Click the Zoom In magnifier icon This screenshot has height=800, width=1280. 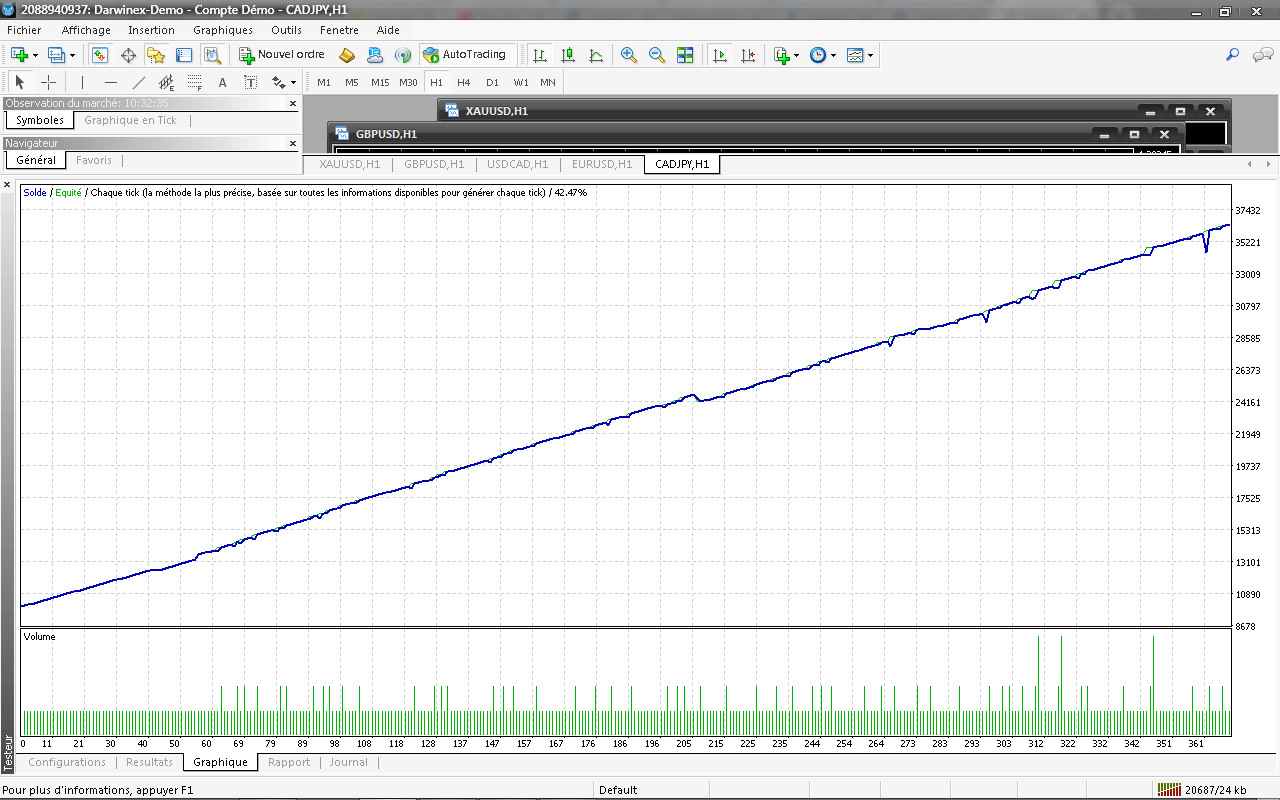coord(629,55)
